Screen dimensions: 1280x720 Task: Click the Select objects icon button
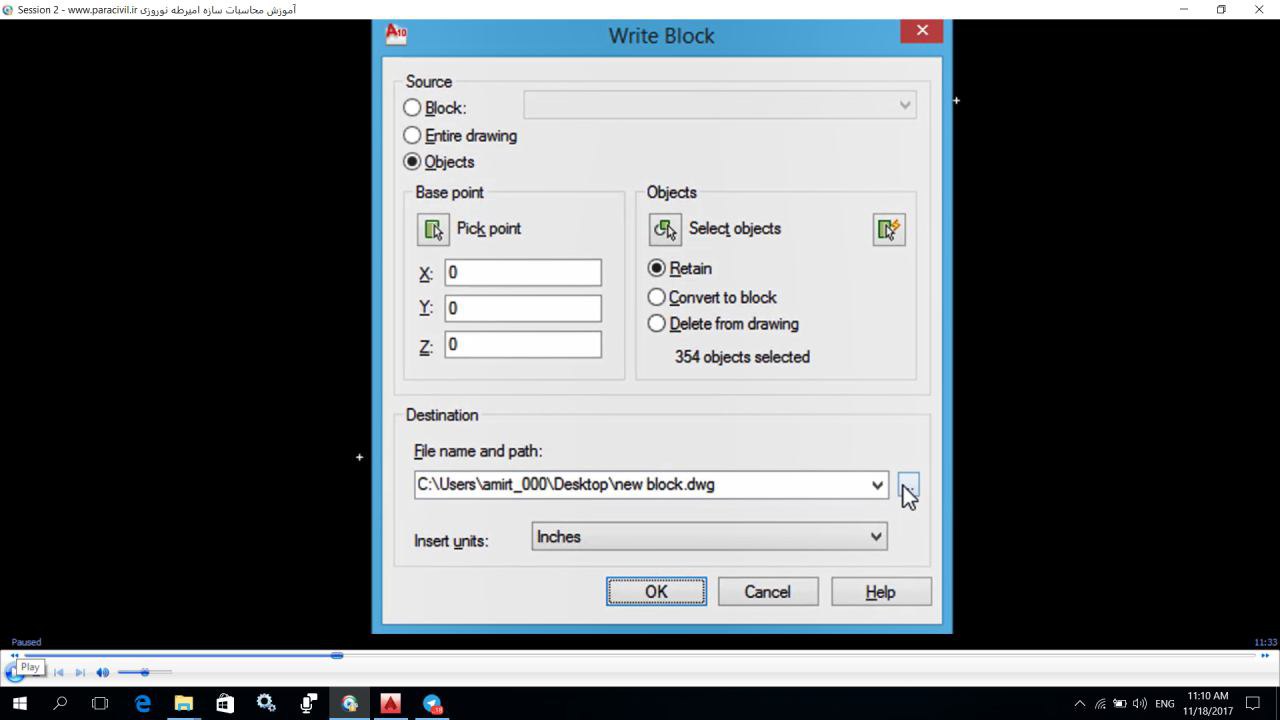665,229
